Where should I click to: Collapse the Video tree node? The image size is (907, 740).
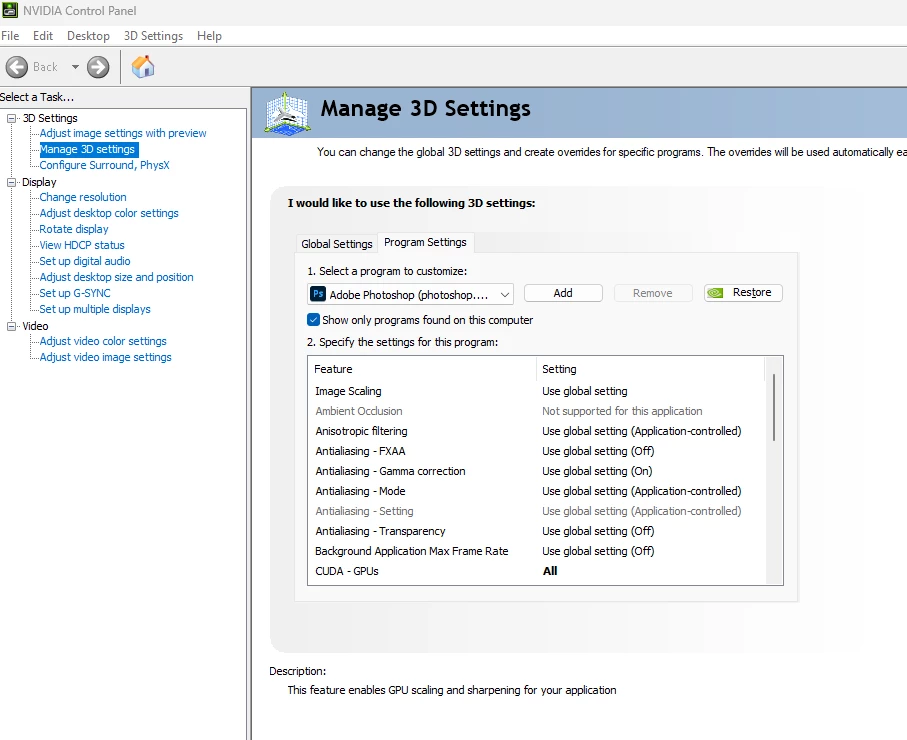pos(11,326)
